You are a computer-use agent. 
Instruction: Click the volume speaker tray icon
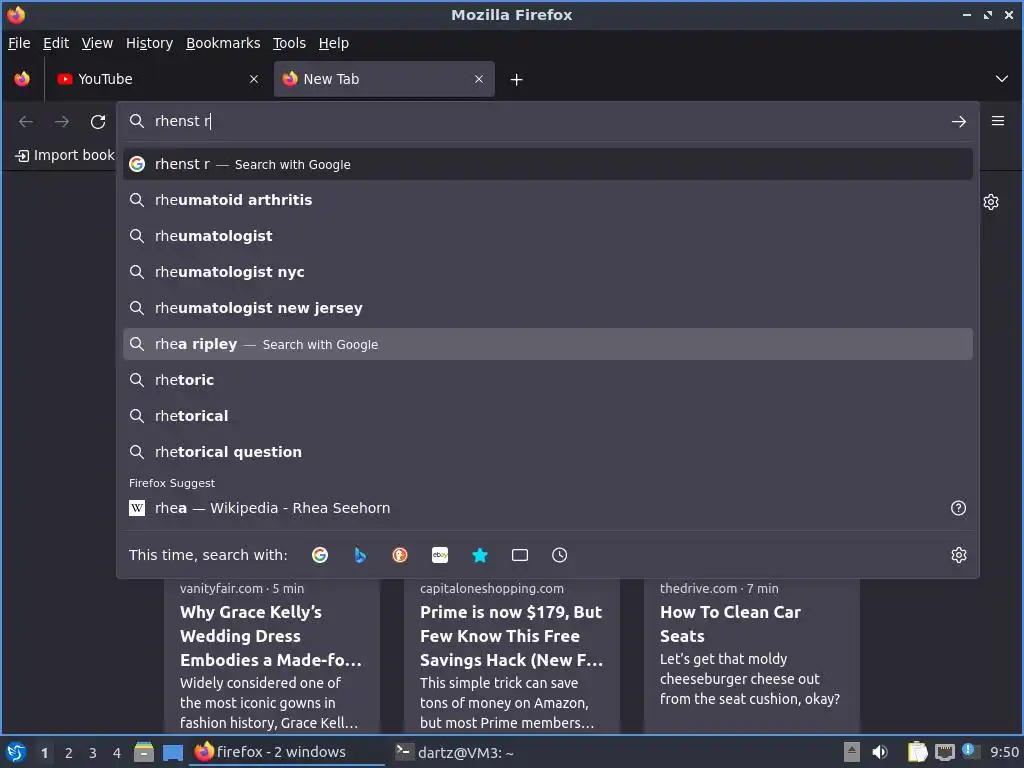(880, 752)
